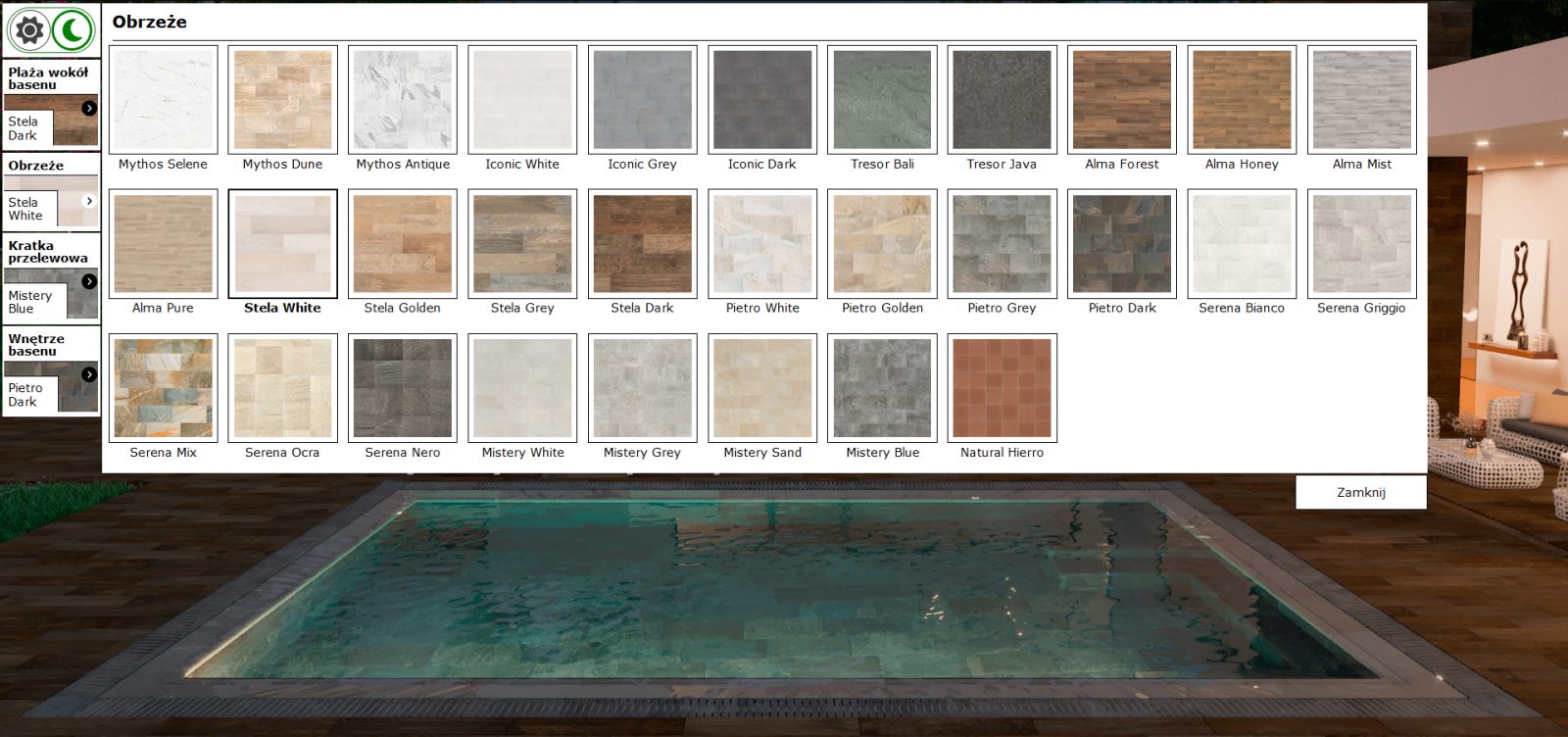Expand Obrzeże material arrow

(89, 201)
